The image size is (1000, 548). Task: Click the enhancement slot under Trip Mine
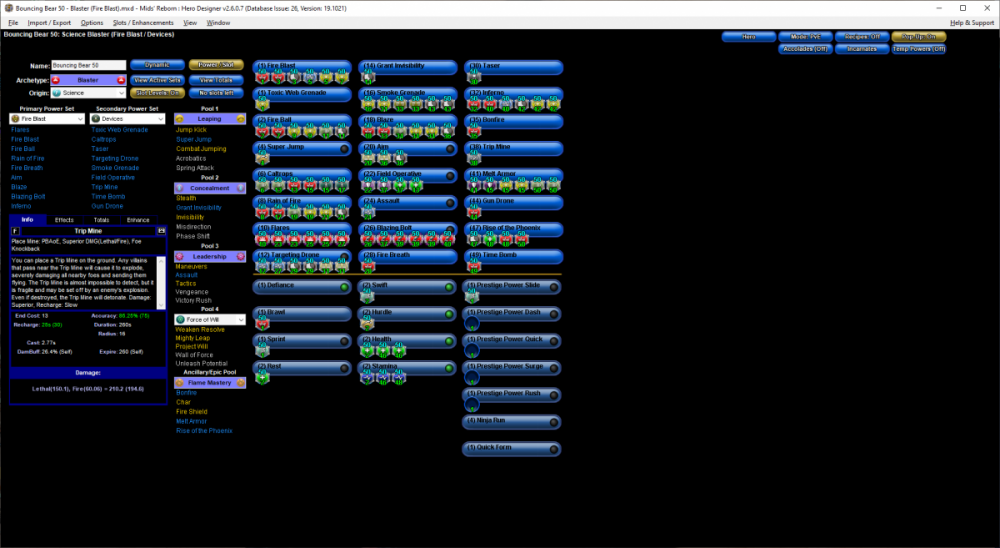click(x=475, y=157)
